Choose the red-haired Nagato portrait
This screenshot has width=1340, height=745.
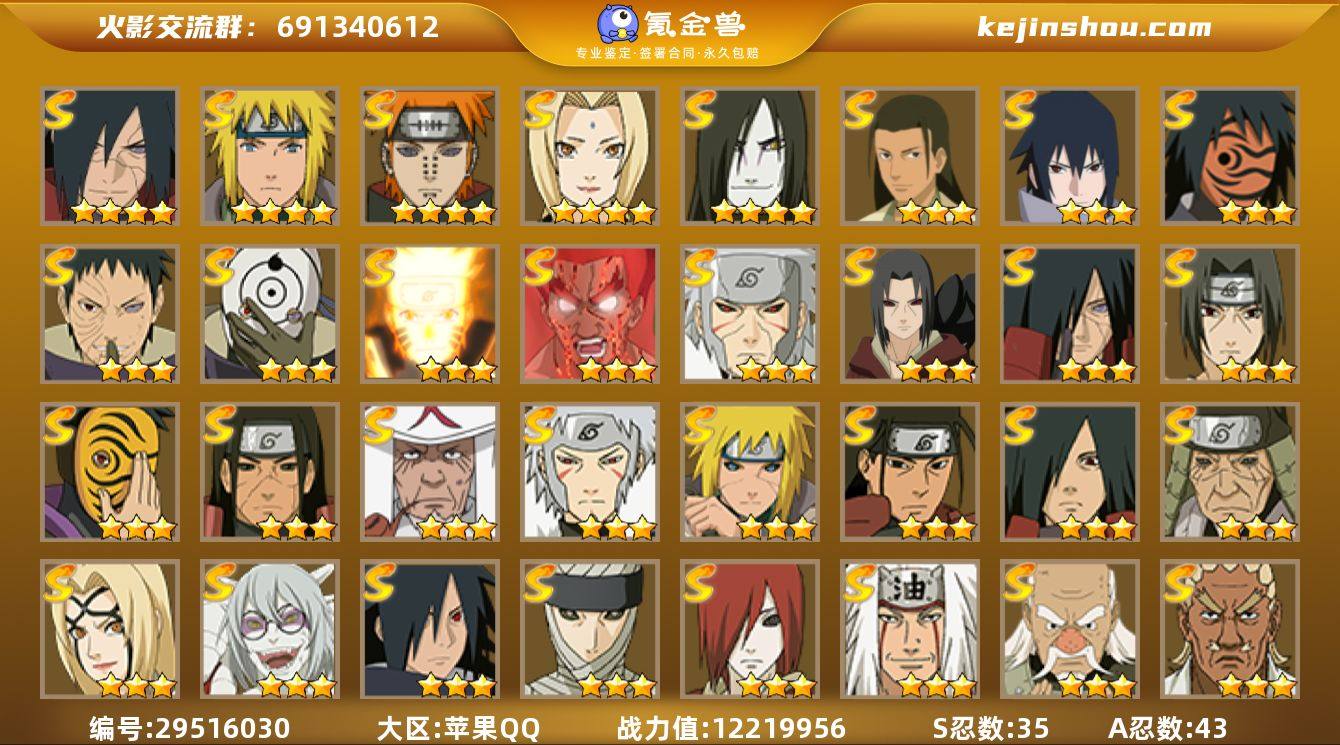pyautogui.click(x=749, y=630)
